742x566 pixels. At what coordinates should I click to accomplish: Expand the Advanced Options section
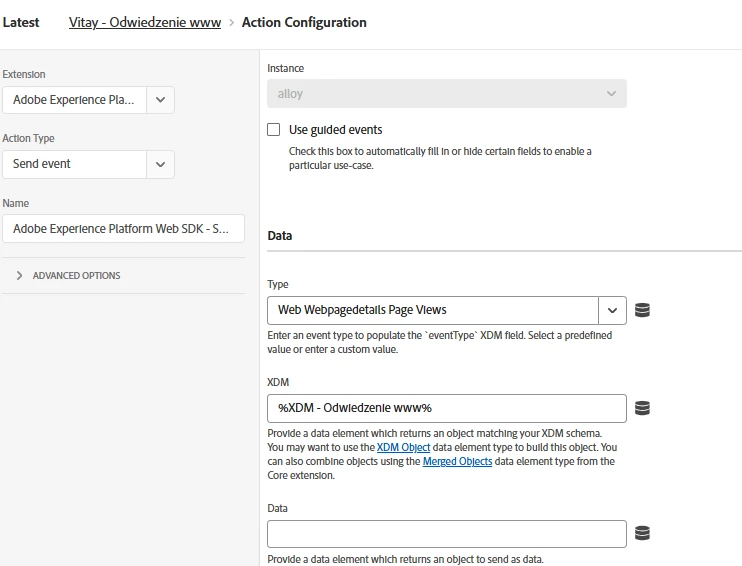(x=67, y=276)
